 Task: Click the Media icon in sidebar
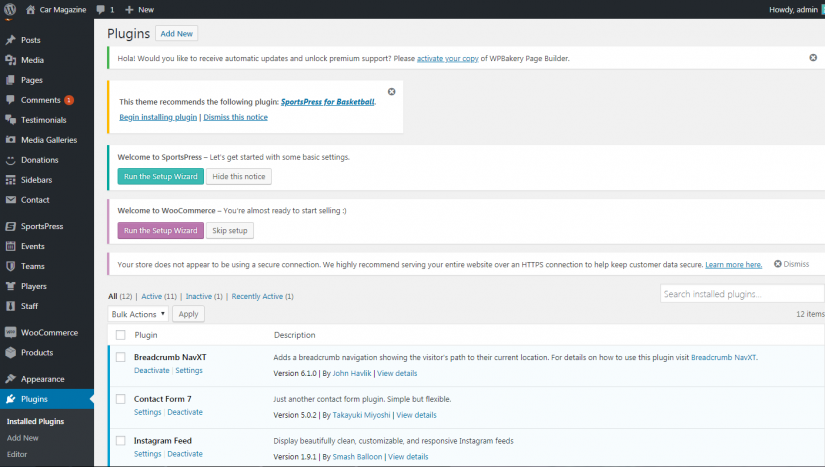pos(10,60)
